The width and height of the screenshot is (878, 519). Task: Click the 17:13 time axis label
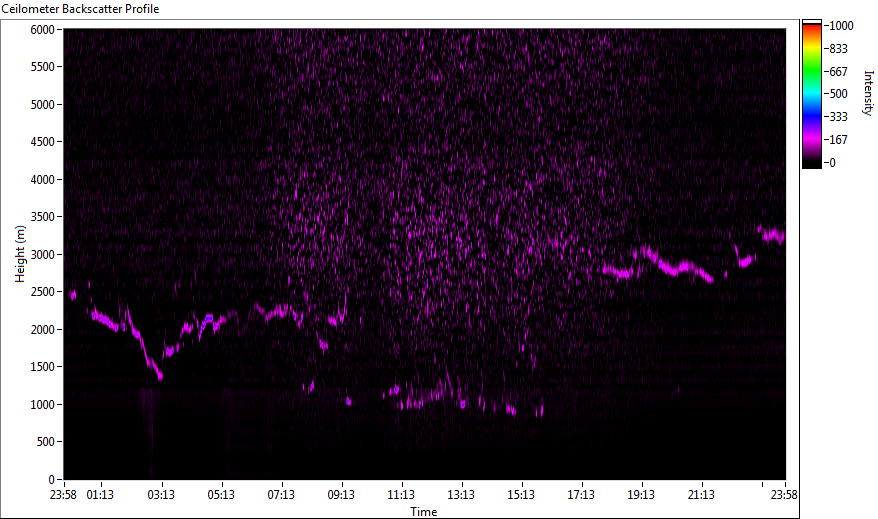pyautogui.click(x=581, y=495)
